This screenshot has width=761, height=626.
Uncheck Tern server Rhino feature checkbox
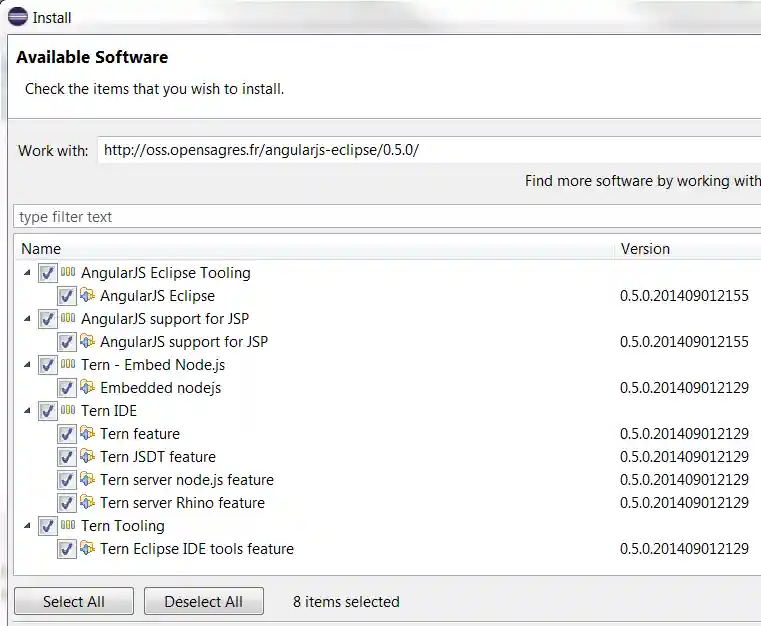click(66, 503)
